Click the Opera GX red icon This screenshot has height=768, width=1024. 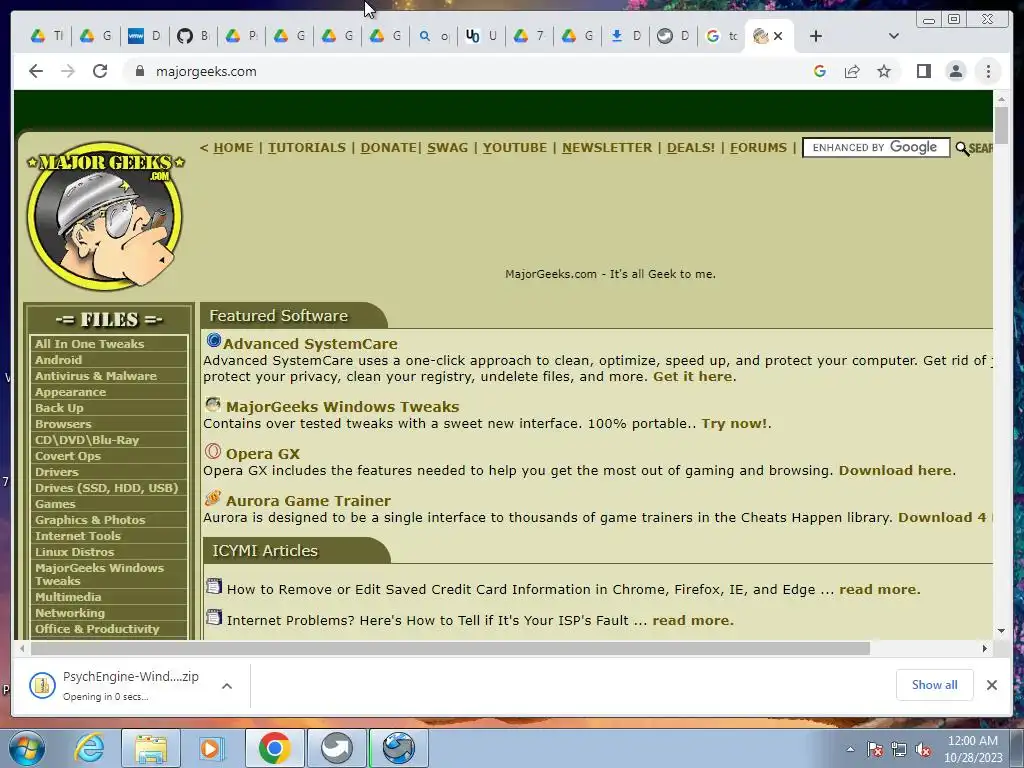coord(213,451)
